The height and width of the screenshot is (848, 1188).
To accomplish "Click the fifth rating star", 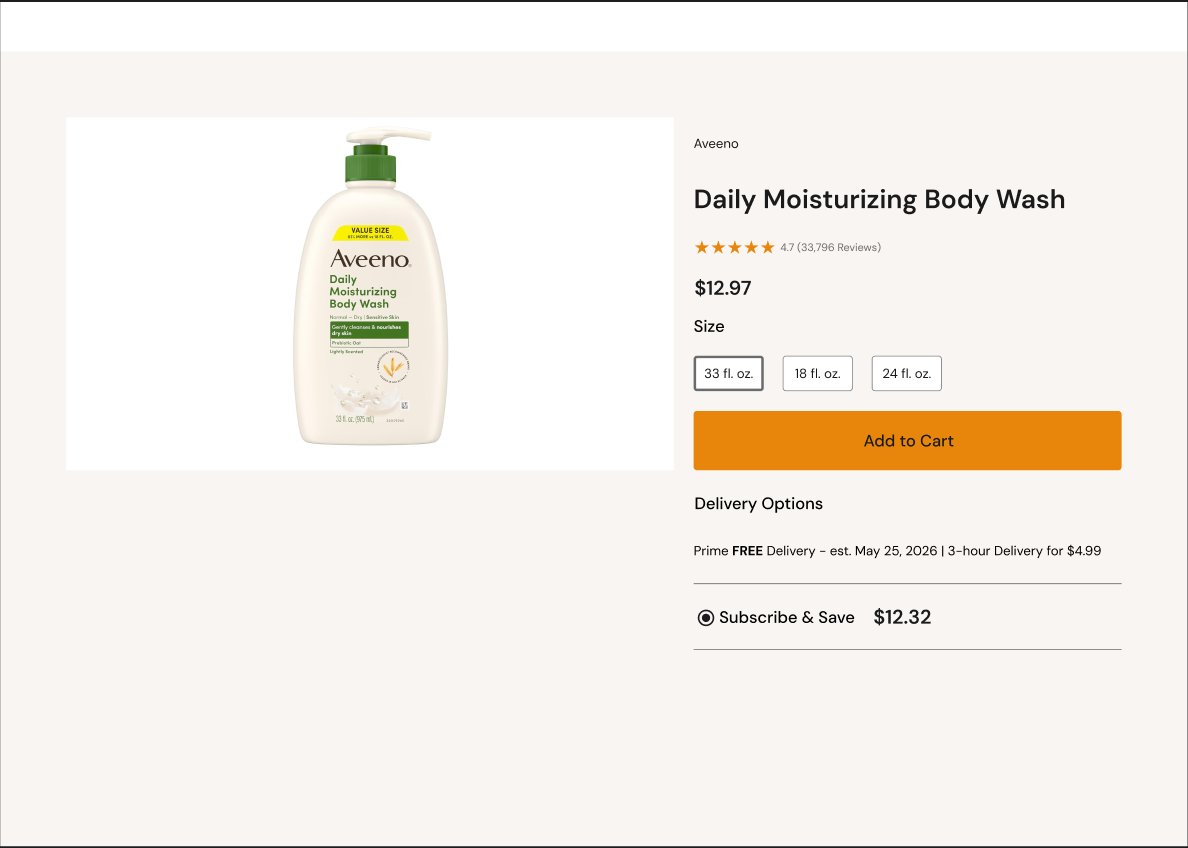I will (x=768, y=247).
